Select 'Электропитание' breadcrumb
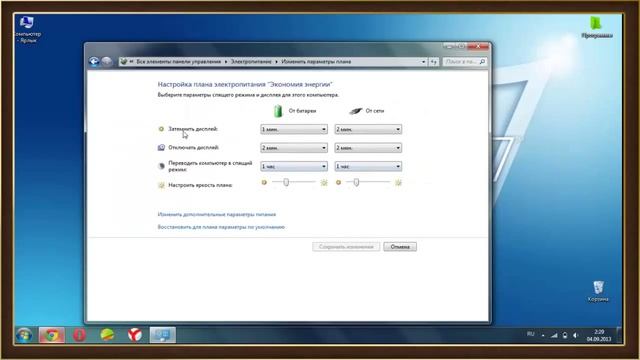 coord(251,62)
